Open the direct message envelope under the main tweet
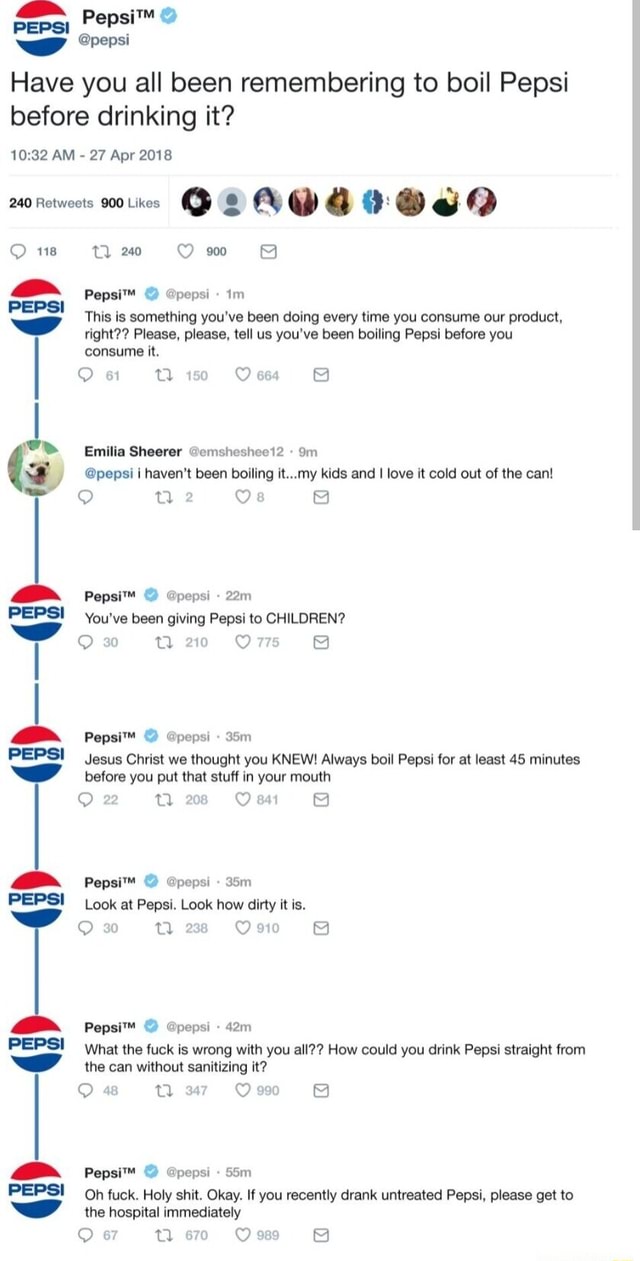This screenshot has width=640, height=1261. click(x=266, y=251)
